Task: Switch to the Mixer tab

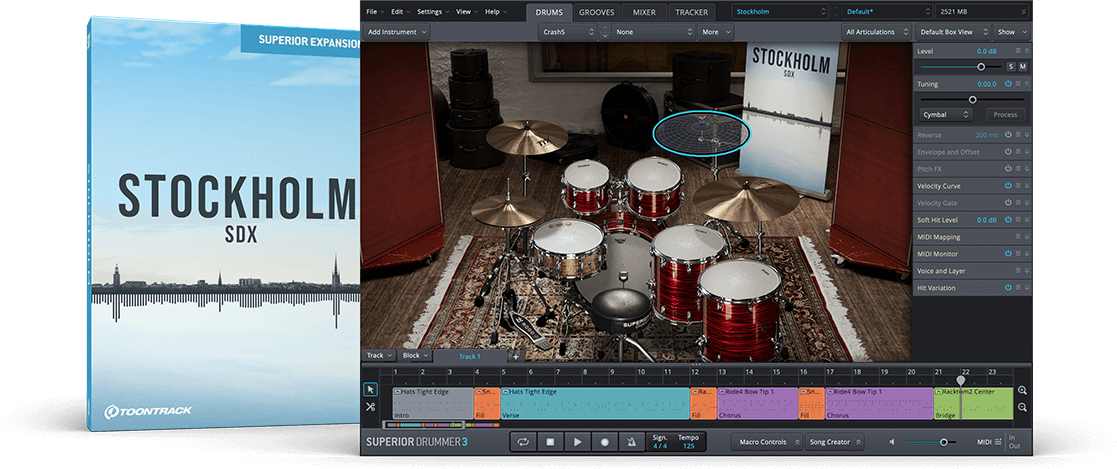Action: [644, 12]
